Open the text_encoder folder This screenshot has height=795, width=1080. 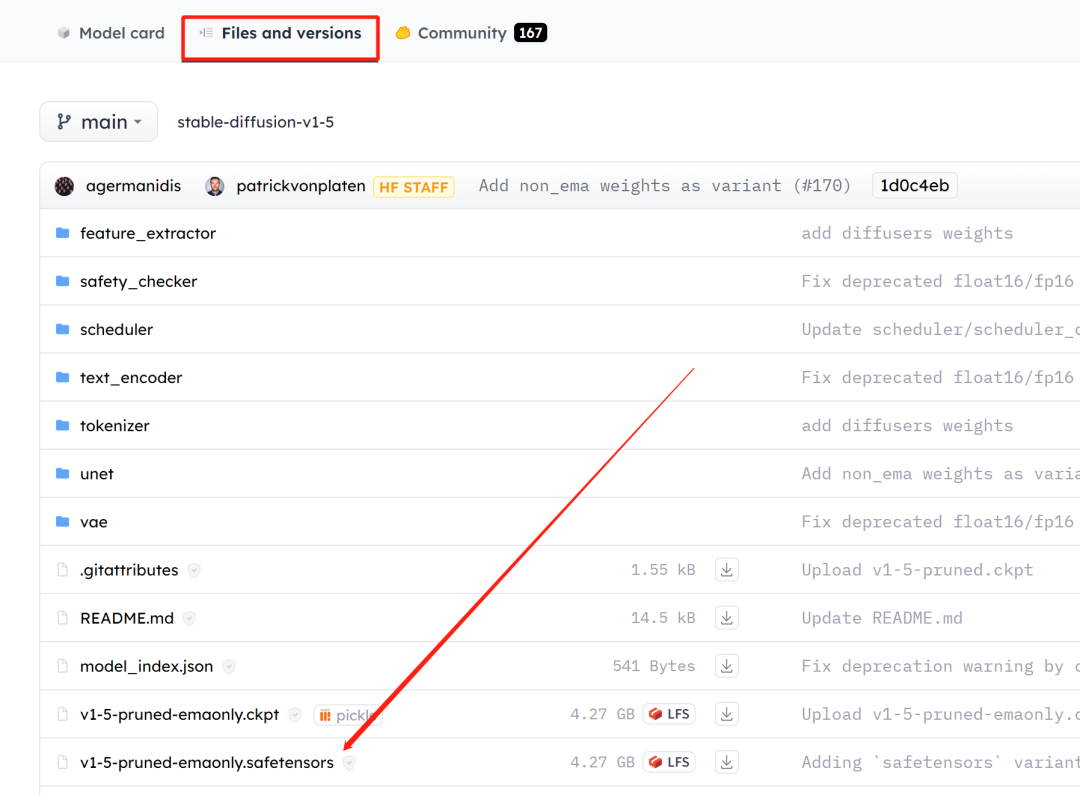click(131, 378)
